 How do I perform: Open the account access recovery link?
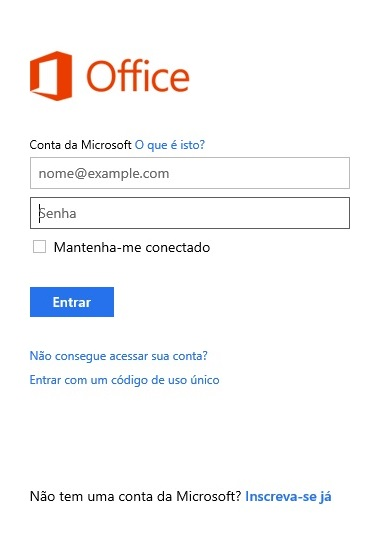click(x=119, y=356)
